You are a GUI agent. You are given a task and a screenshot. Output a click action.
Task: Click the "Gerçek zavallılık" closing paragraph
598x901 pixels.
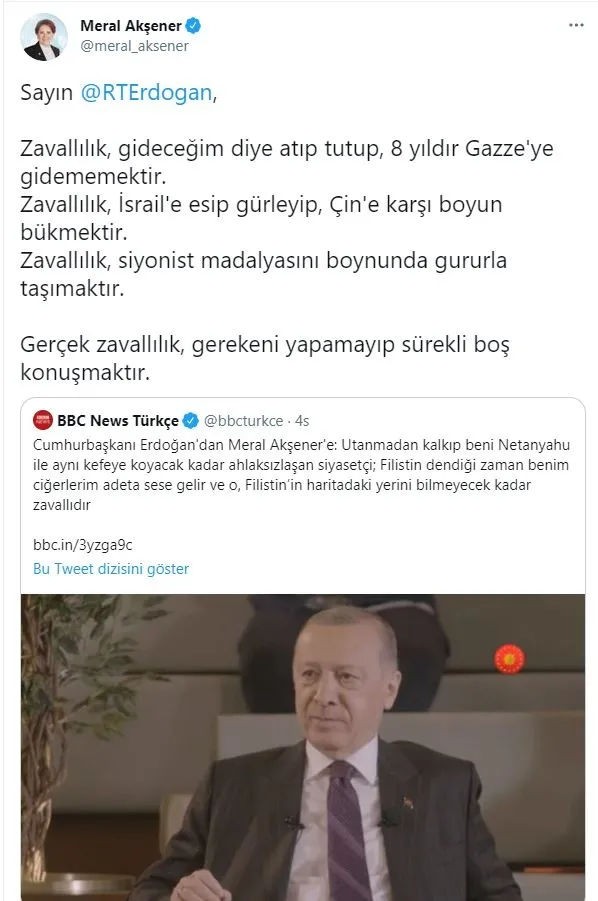pyautogui.click(x=265, y=358)
